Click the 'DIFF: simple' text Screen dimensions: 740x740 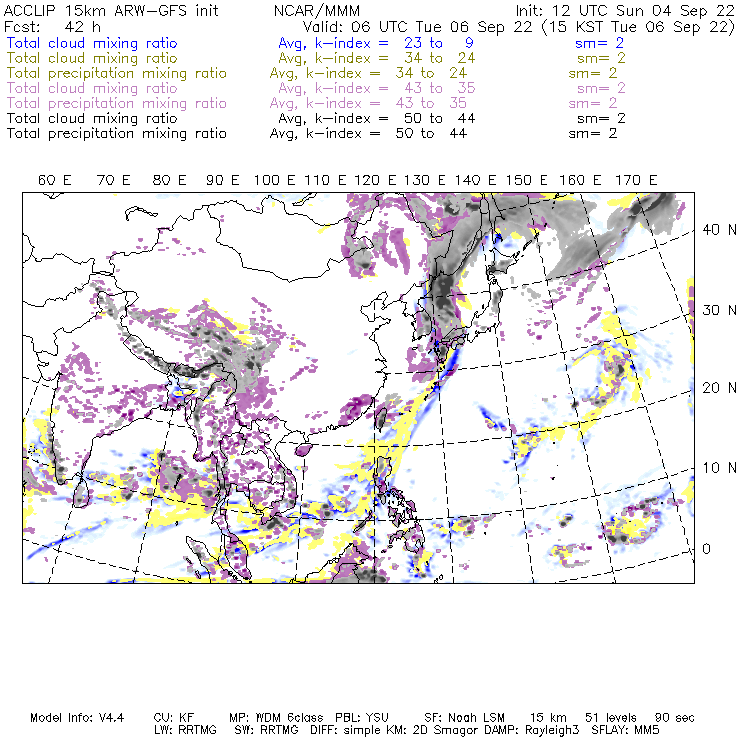pyautogui.click(x=346, y=731)
